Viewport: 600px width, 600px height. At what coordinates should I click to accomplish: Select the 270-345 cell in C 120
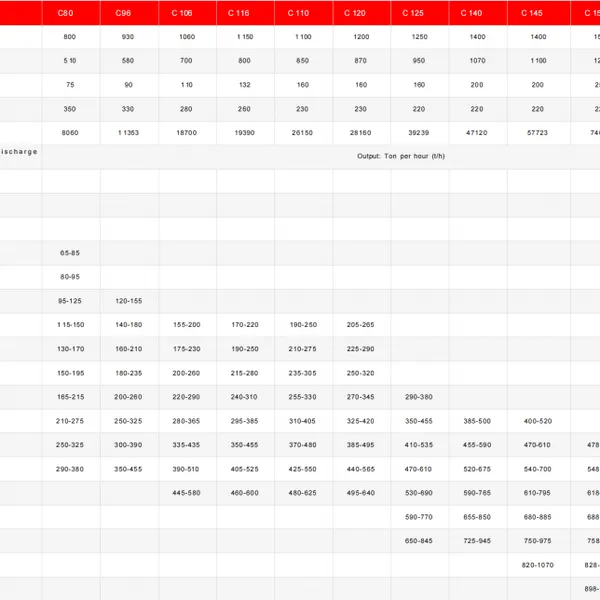(360, 397)
